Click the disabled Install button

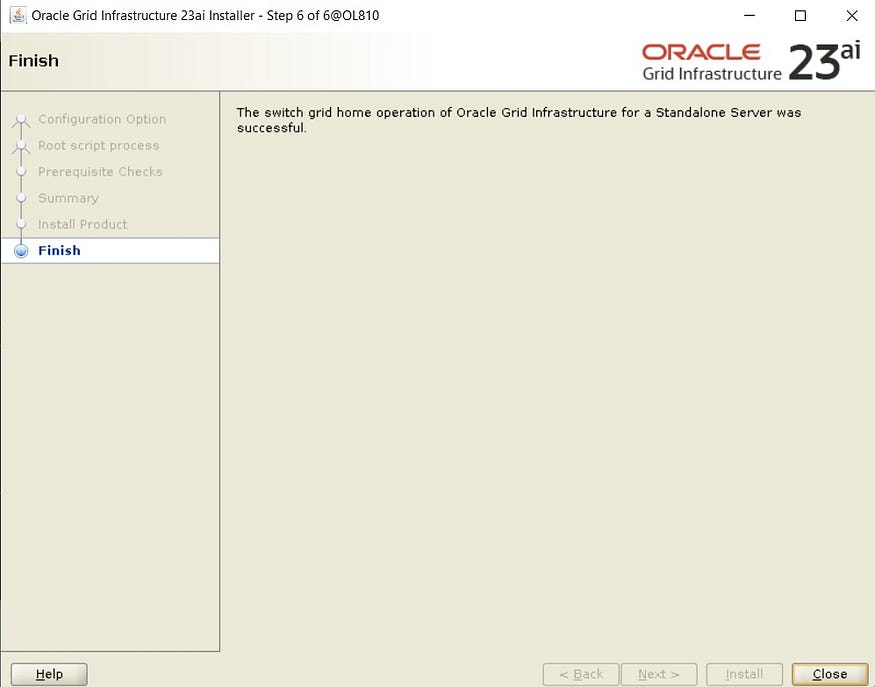744,674
